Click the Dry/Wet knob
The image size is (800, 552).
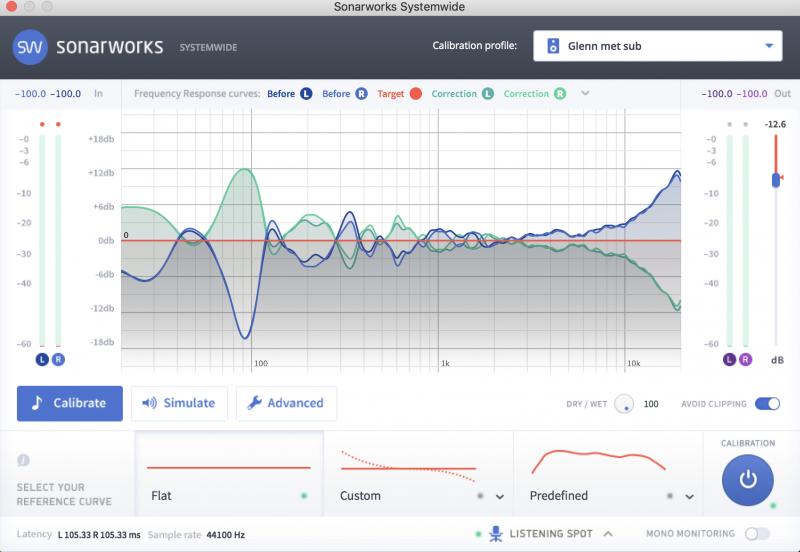point(624,404)
